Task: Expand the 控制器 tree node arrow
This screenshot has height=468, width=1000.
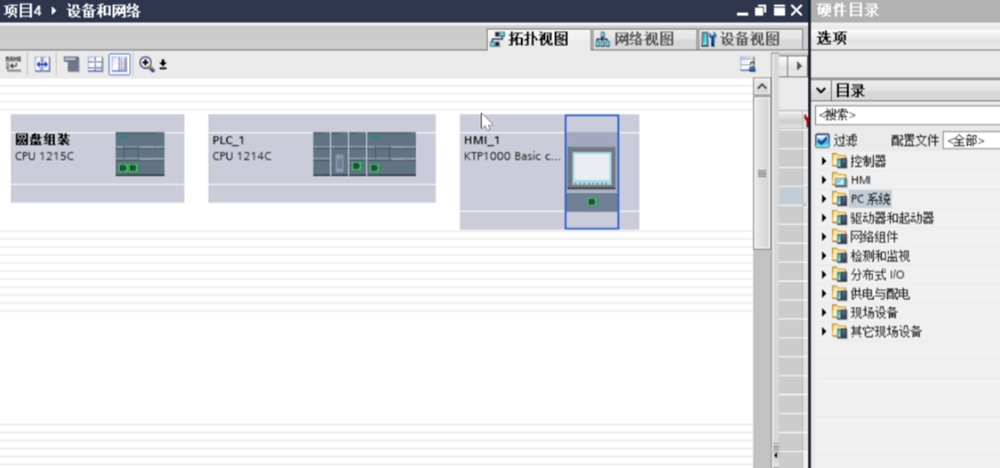Action: 824,161
